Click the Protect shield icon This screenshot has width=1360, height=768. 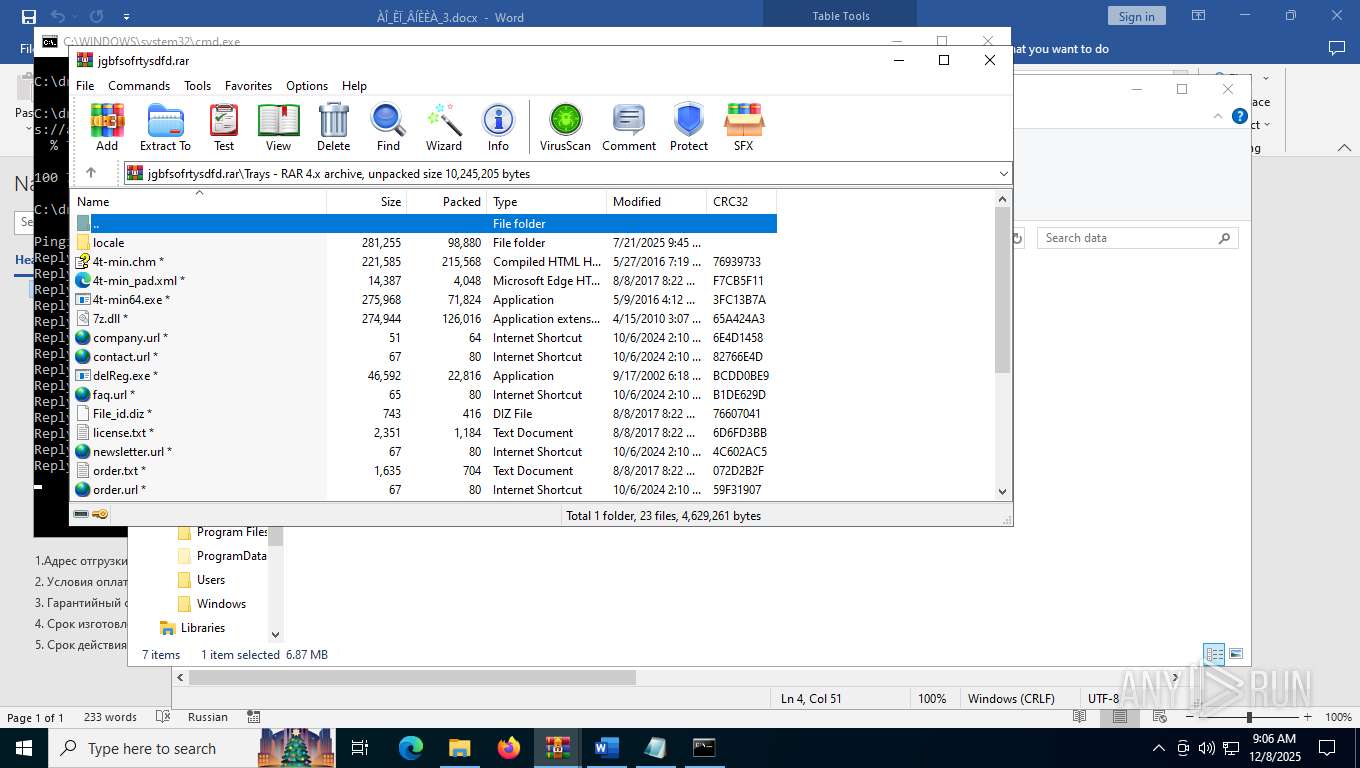pos(689,127)
